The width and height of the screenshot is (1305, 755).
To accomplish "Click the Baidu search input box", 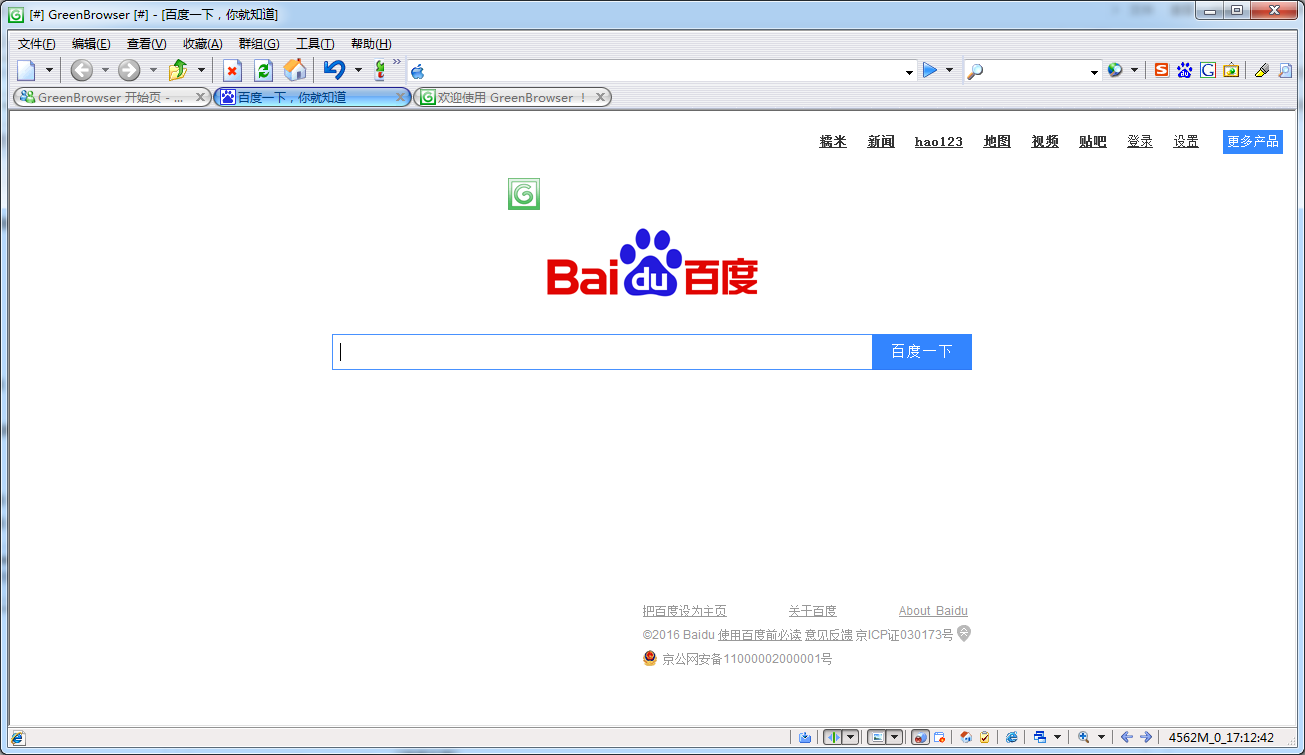I will click(602, 352).
